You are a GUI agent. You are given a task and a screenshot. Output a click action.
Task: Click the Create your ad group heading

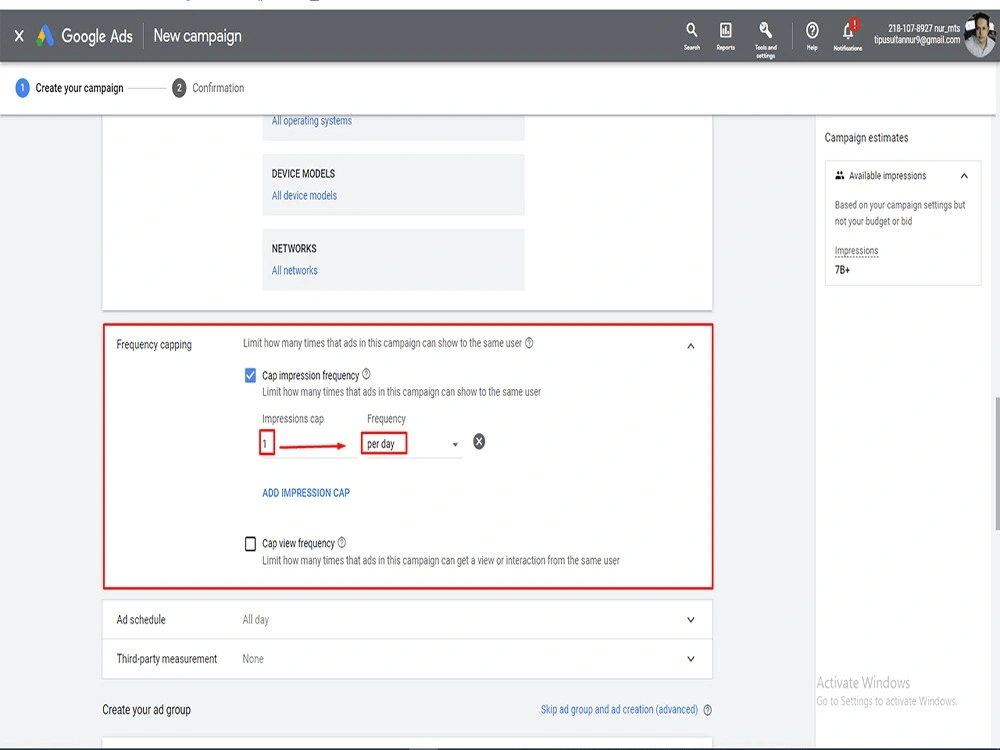pyautogui.click(x=146, y=710)
